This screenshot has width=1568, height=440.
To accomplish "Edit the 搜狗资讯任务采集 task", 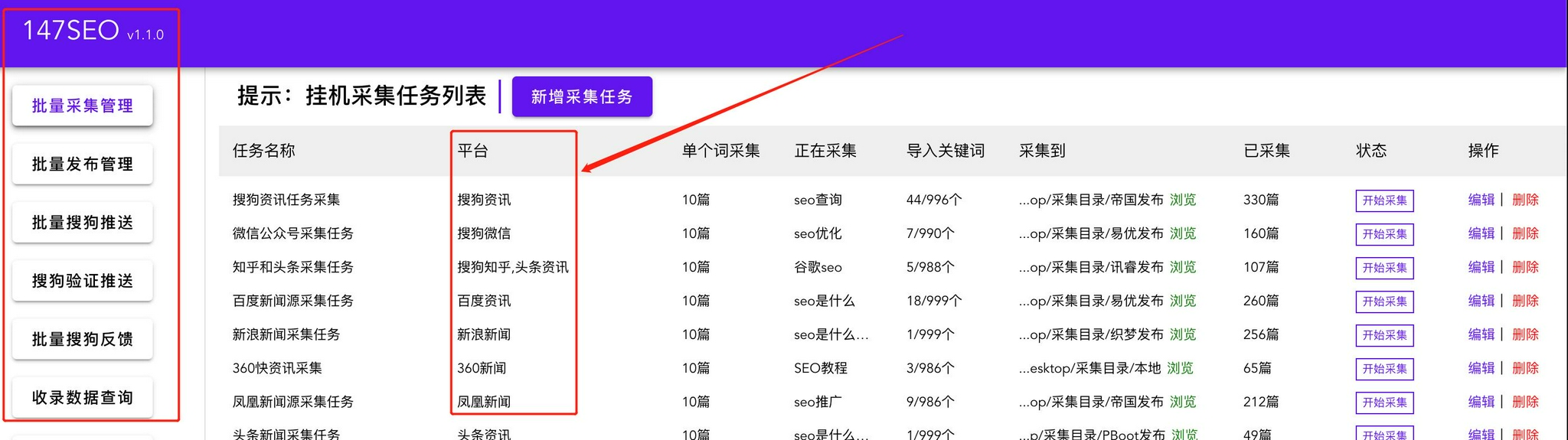I will coord(1481,200).
